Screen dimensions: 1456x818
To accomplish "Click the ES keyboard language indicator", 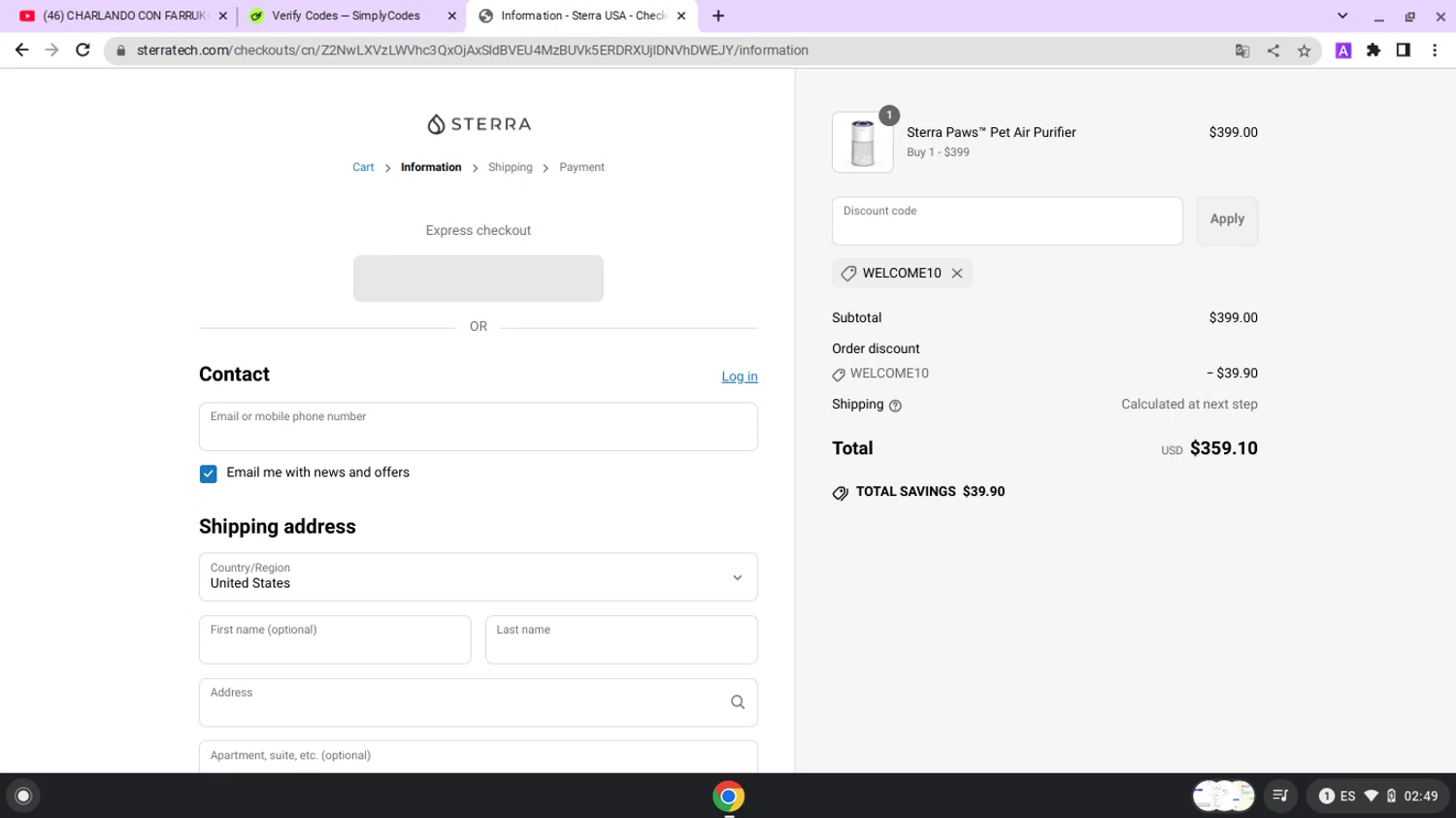I will click(1347, 796).
